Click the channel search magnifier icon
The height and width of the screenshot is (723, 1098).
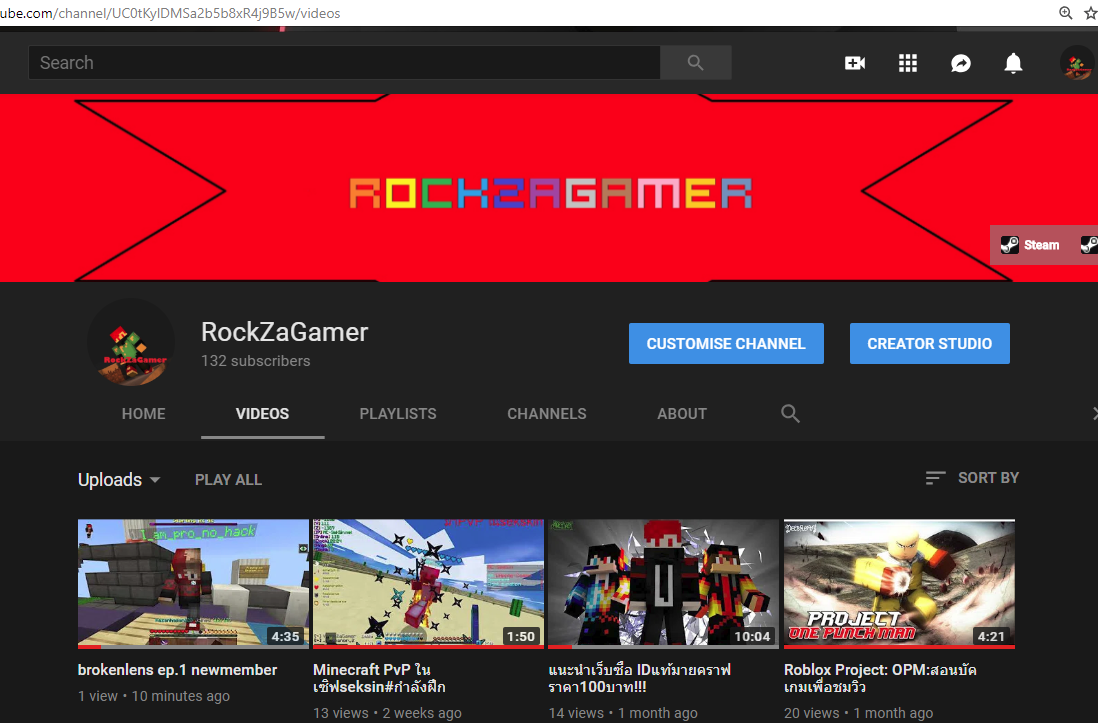tap(790, 413)
